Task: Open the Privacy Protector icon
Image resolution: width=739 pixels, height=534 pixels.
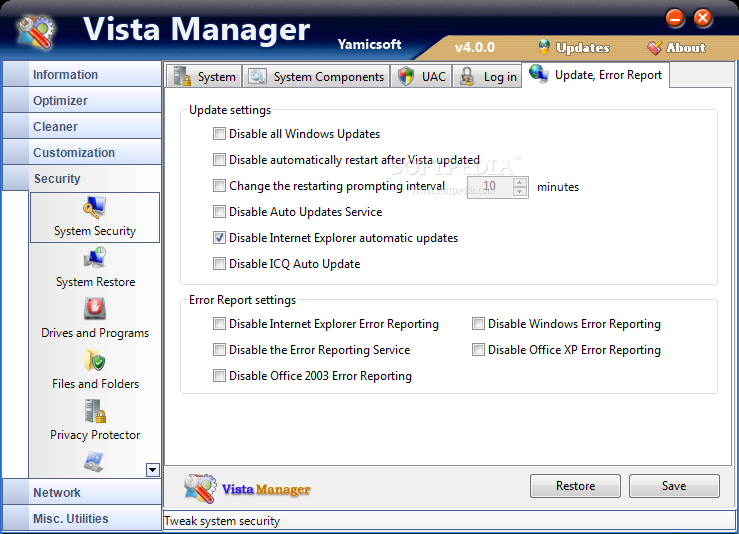Action: coord(95,411)
